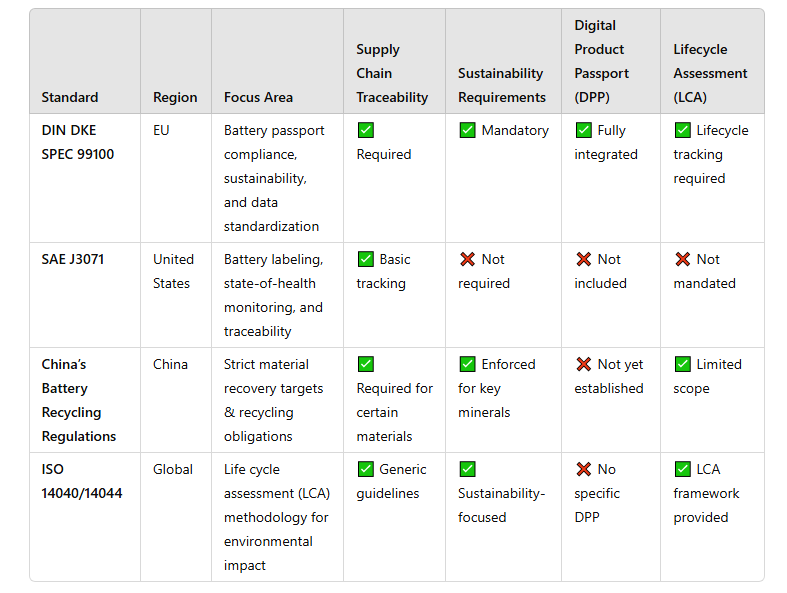Click the red cross next to "Not included"
Image resolution: width=787 pixels, height=593 pixels.
(584, 259)
